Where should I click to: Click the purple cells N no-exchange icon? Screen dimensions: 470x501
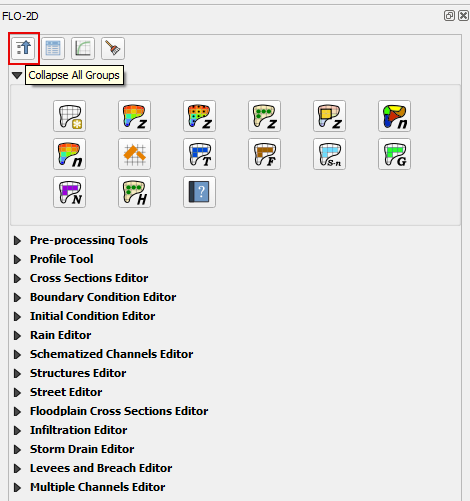tap(70, 192)
